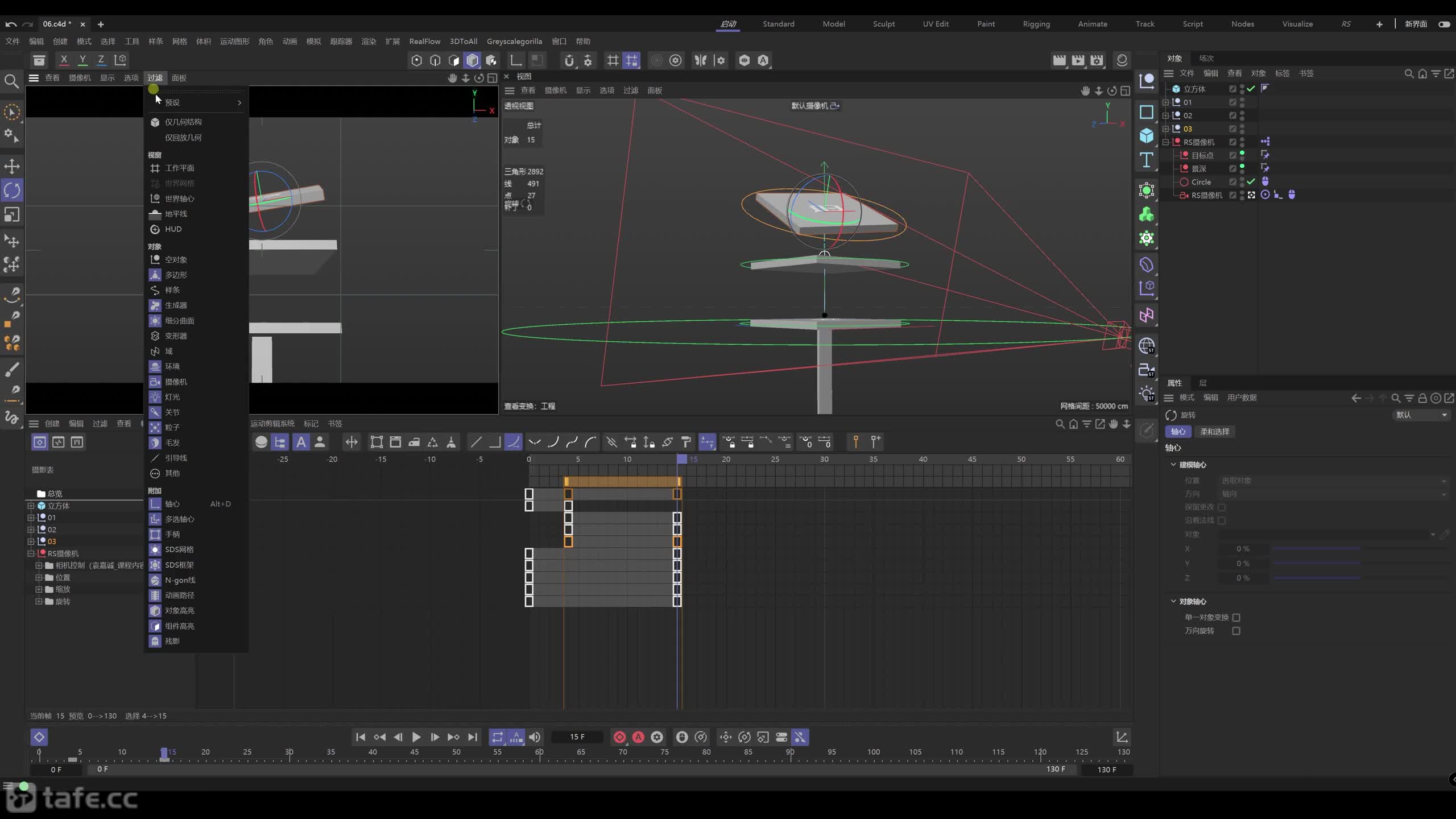The image size is (1456, 819).
Task: Switch to the Animate layout tab
Action: point(1093,24)
